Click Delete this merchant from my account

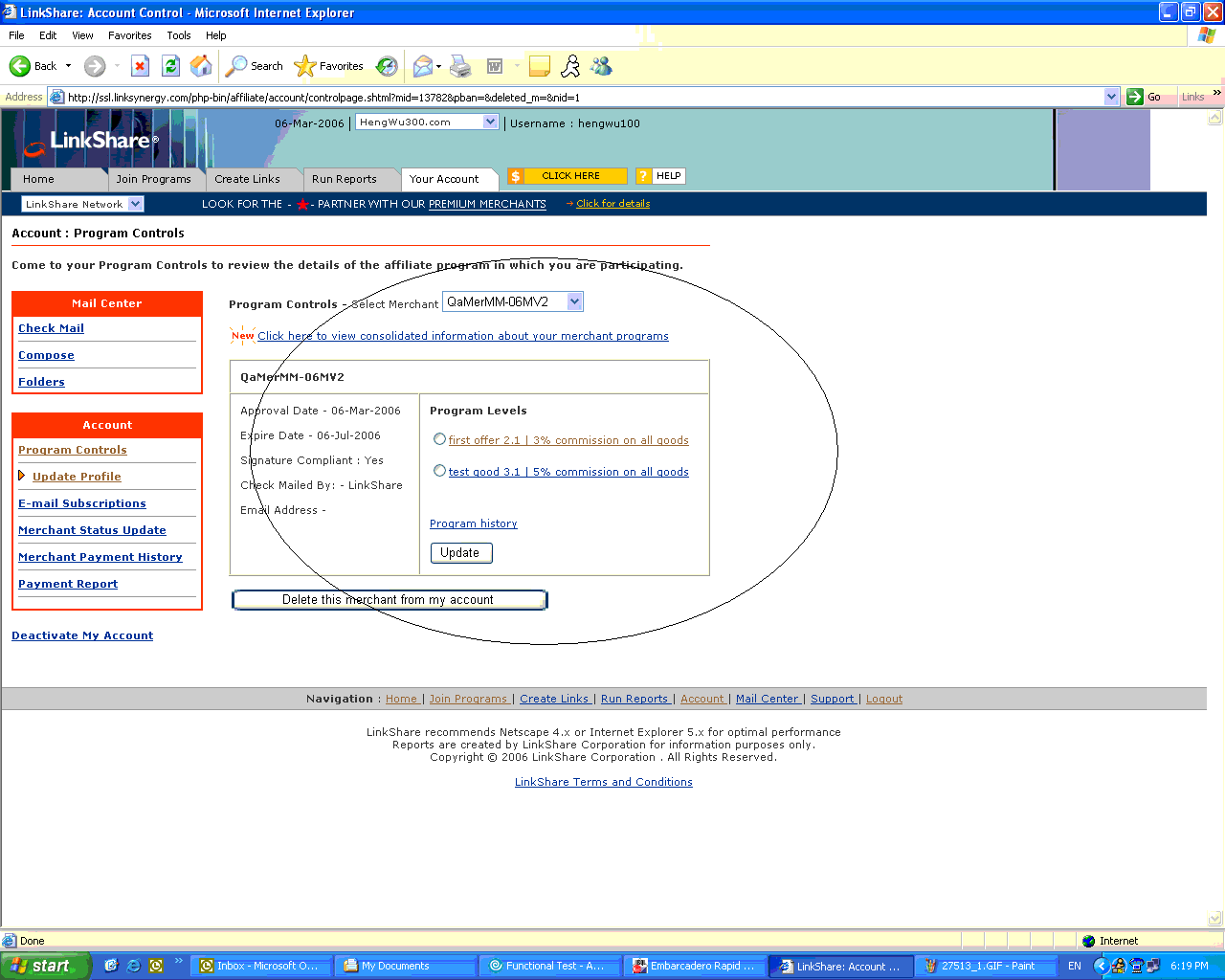pyautogui.click(x=389, y=600)
